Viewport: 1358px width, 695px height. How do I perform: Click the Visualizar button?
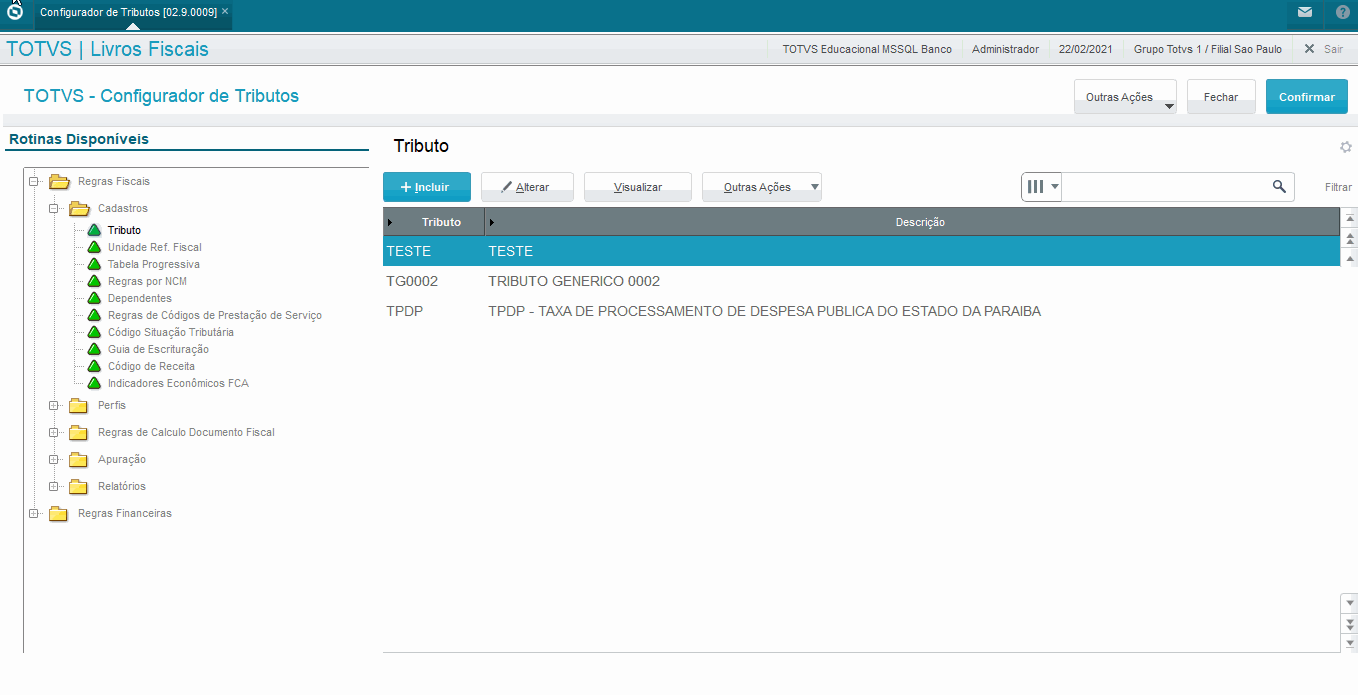638,187
